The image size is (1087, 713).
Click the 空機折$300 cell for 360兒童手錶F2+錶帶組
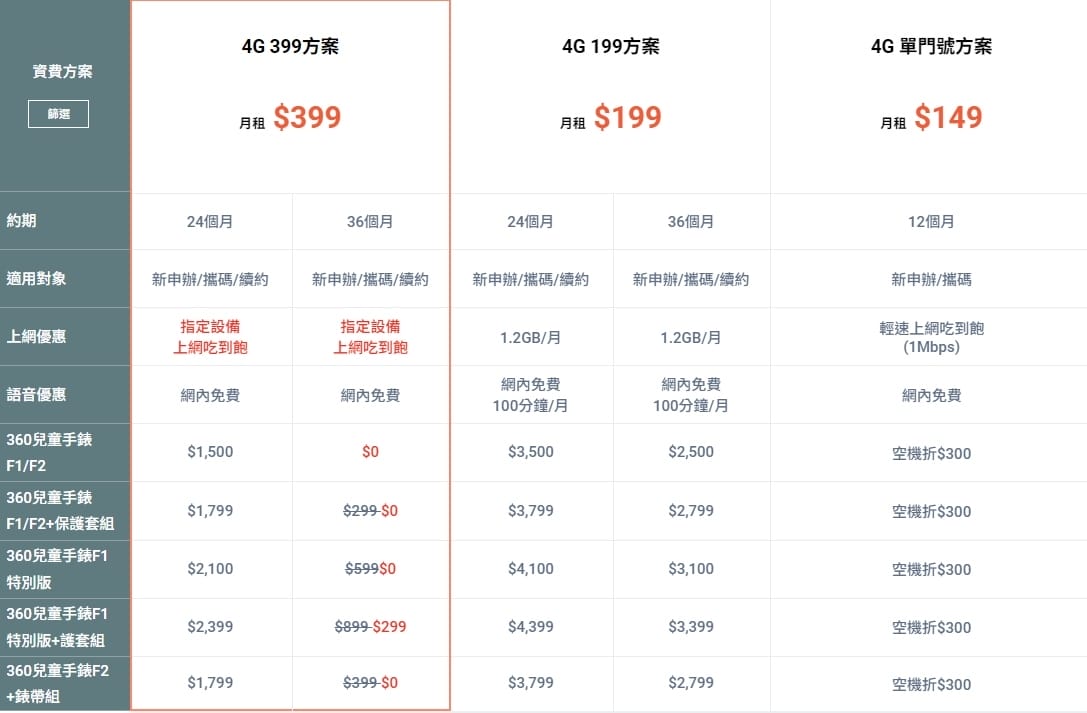tap(931, 684)
